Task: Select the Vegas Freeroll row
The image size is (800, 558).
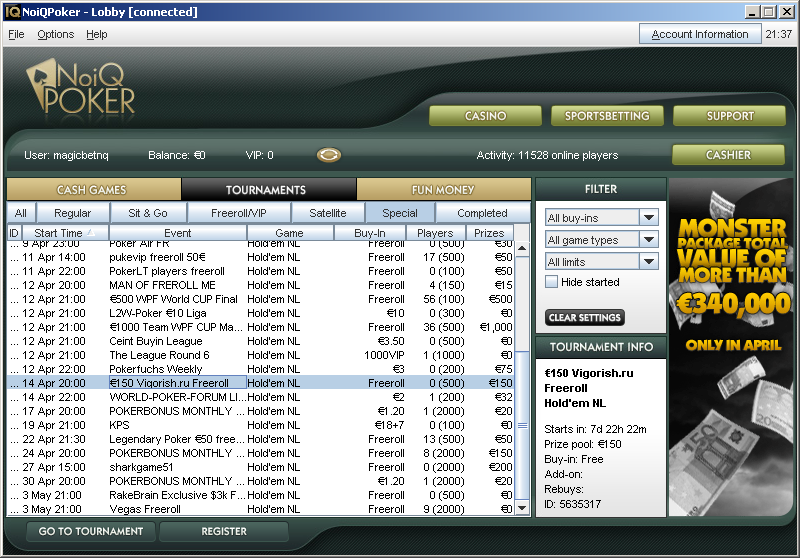Action: coord(261,509)
